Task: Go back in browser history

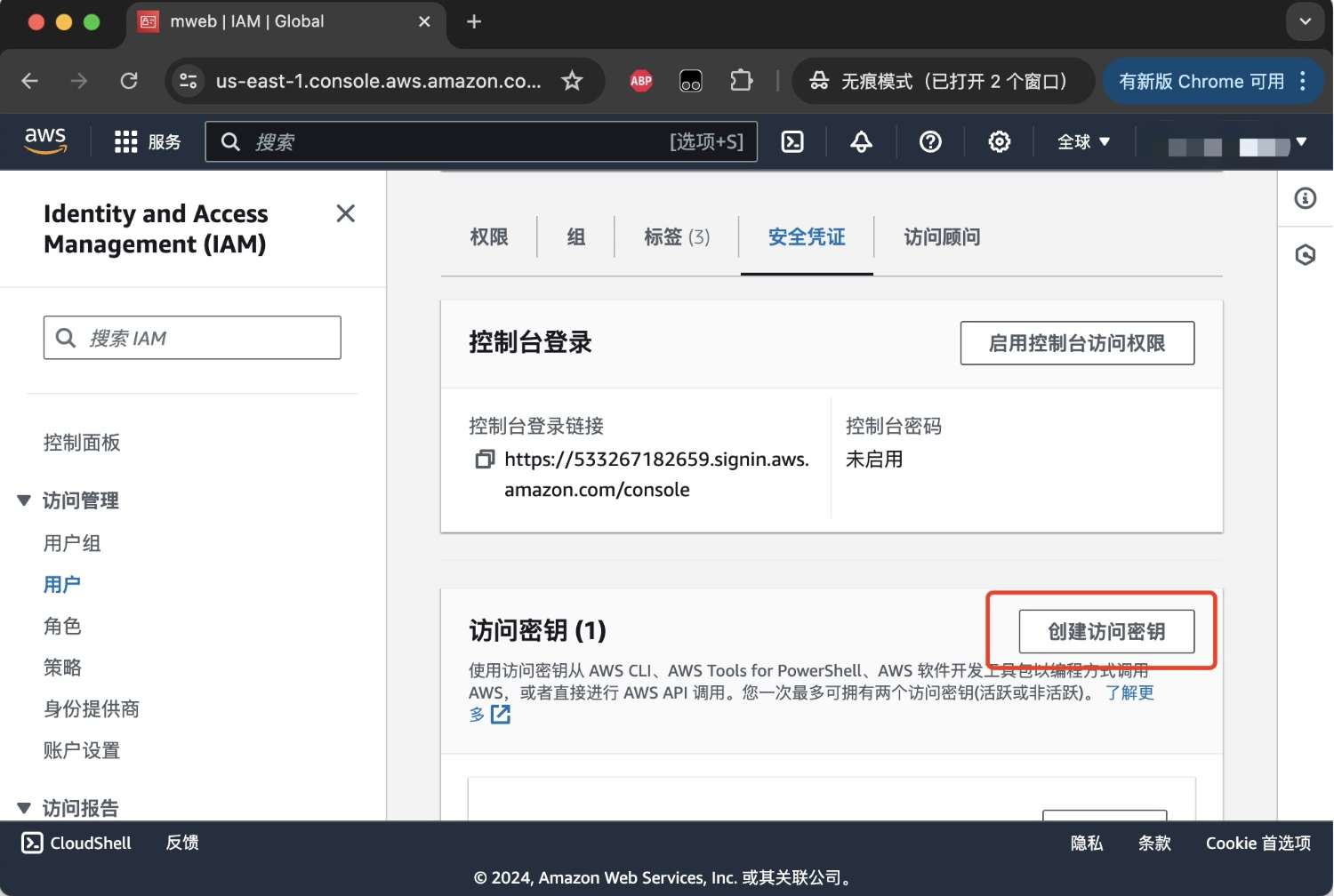Action: [x=29, y=81]
